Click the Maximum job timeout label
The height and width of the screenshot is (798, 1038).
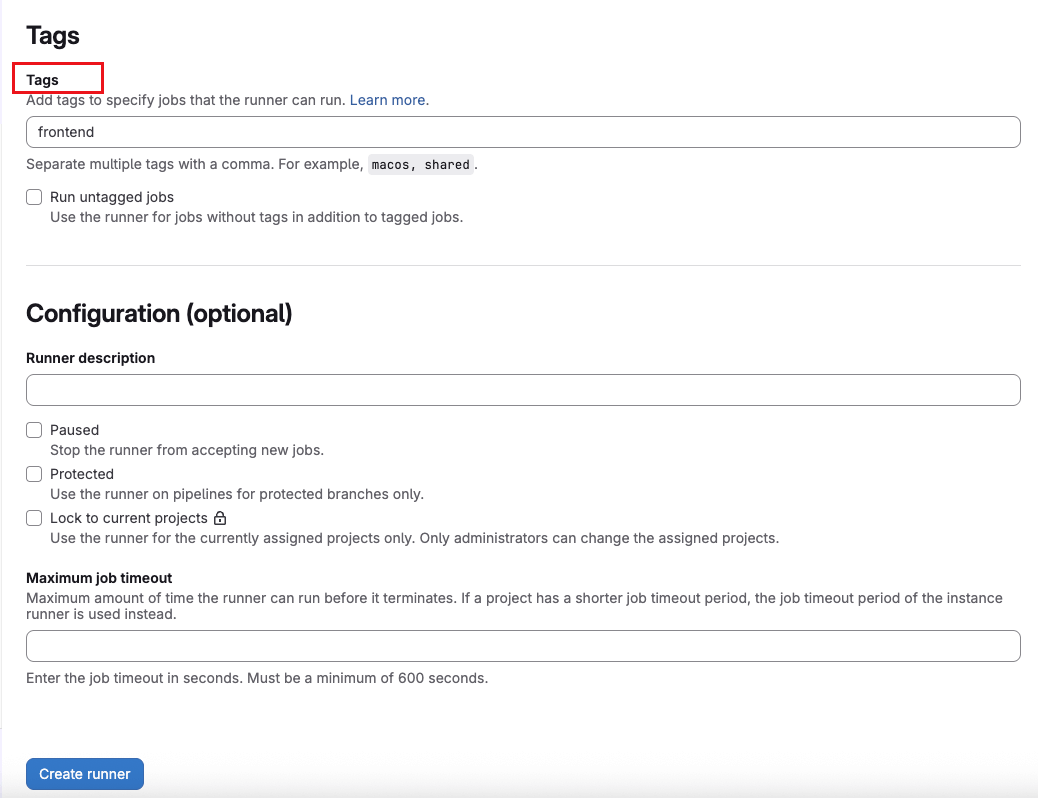tap(99, 578)
